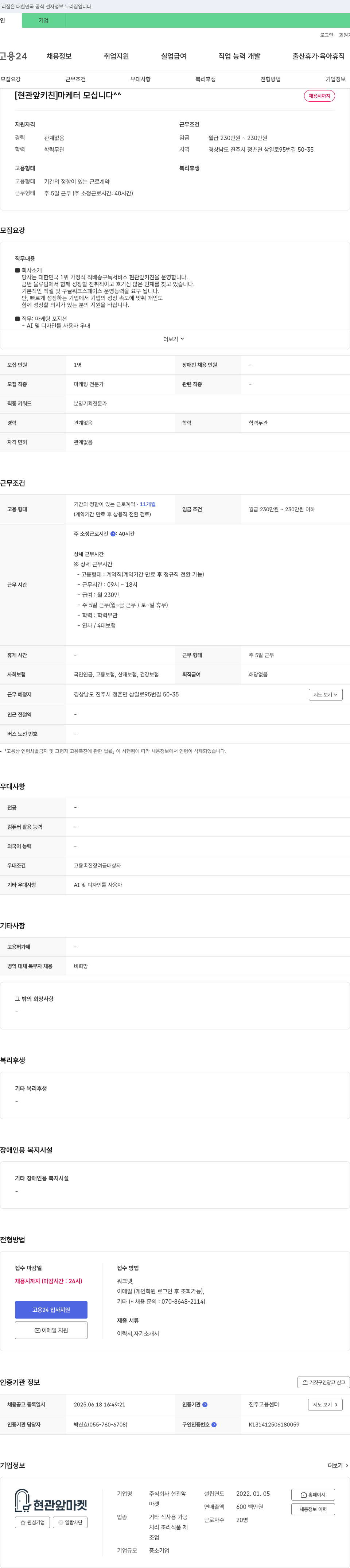350x1568 pixels.
Task: Jump to 우대사항 section tab
Action: [141, 79]
